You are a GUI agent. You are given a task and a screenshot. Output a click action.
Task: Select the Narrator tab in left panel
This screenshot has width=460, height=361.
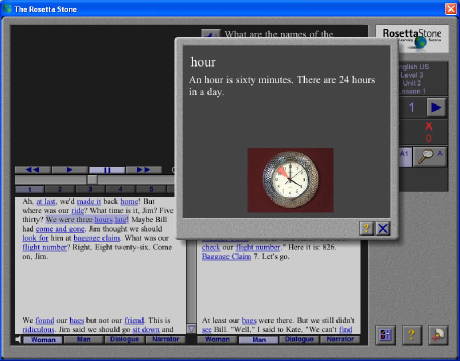(165, 340)
